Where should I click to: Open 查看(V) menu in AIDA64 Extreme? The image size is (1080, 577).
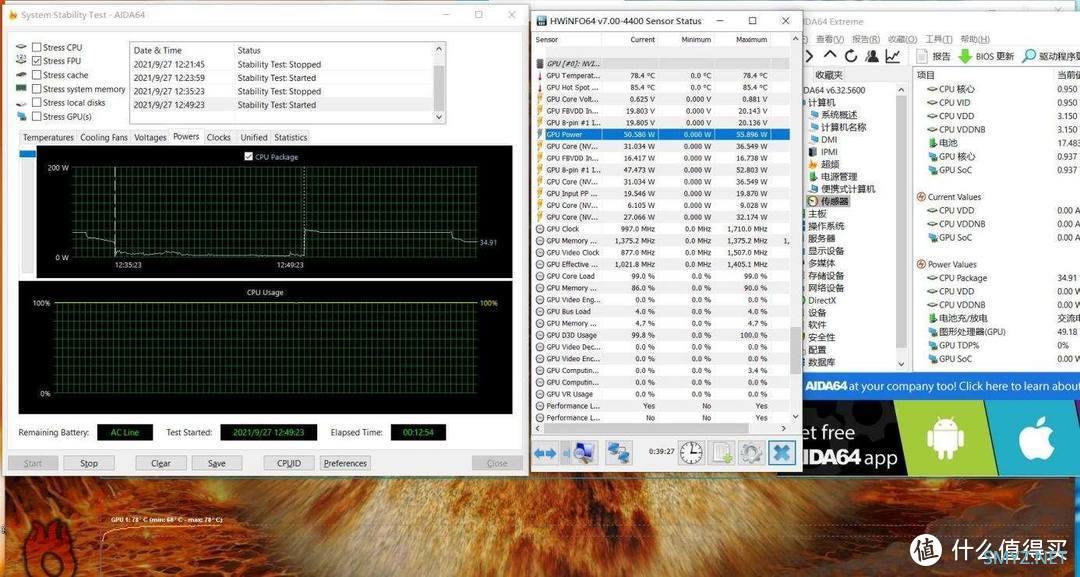[829, 39]
